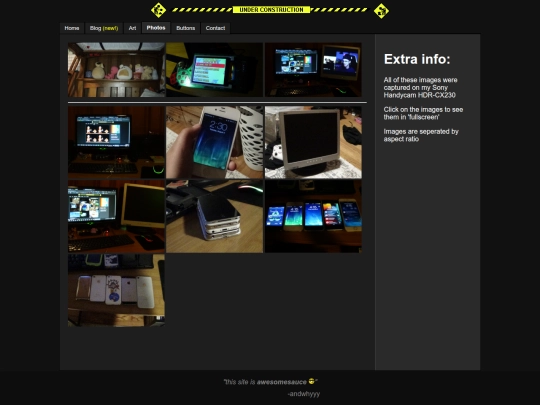Click the 'Click on the images' paragraph
This screenshot has height=405, width=540.
(423, 113)
